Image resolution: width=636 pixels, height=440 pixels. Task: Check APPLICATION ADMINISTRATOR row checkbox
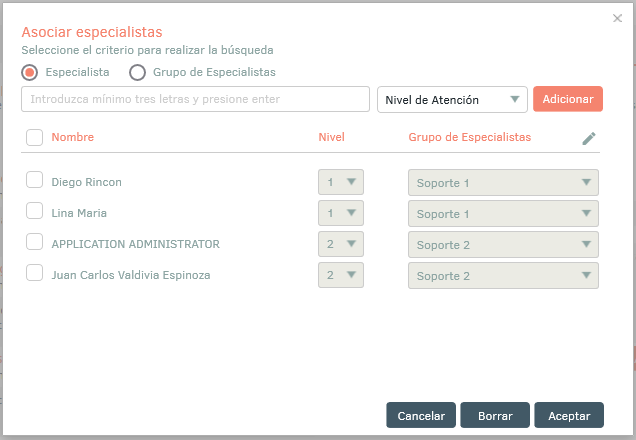(34, 242)
